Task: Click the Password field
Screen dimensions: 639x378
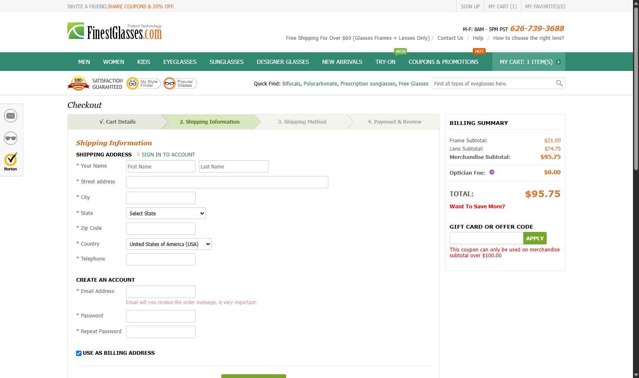Action: 161,316
